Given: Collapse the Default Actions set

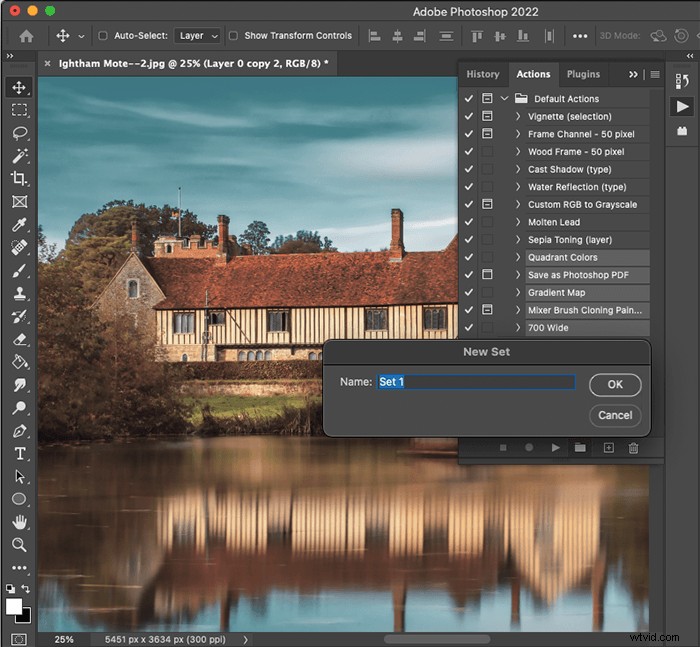Looking at the screenshot, I should click(x=504, y=98).
